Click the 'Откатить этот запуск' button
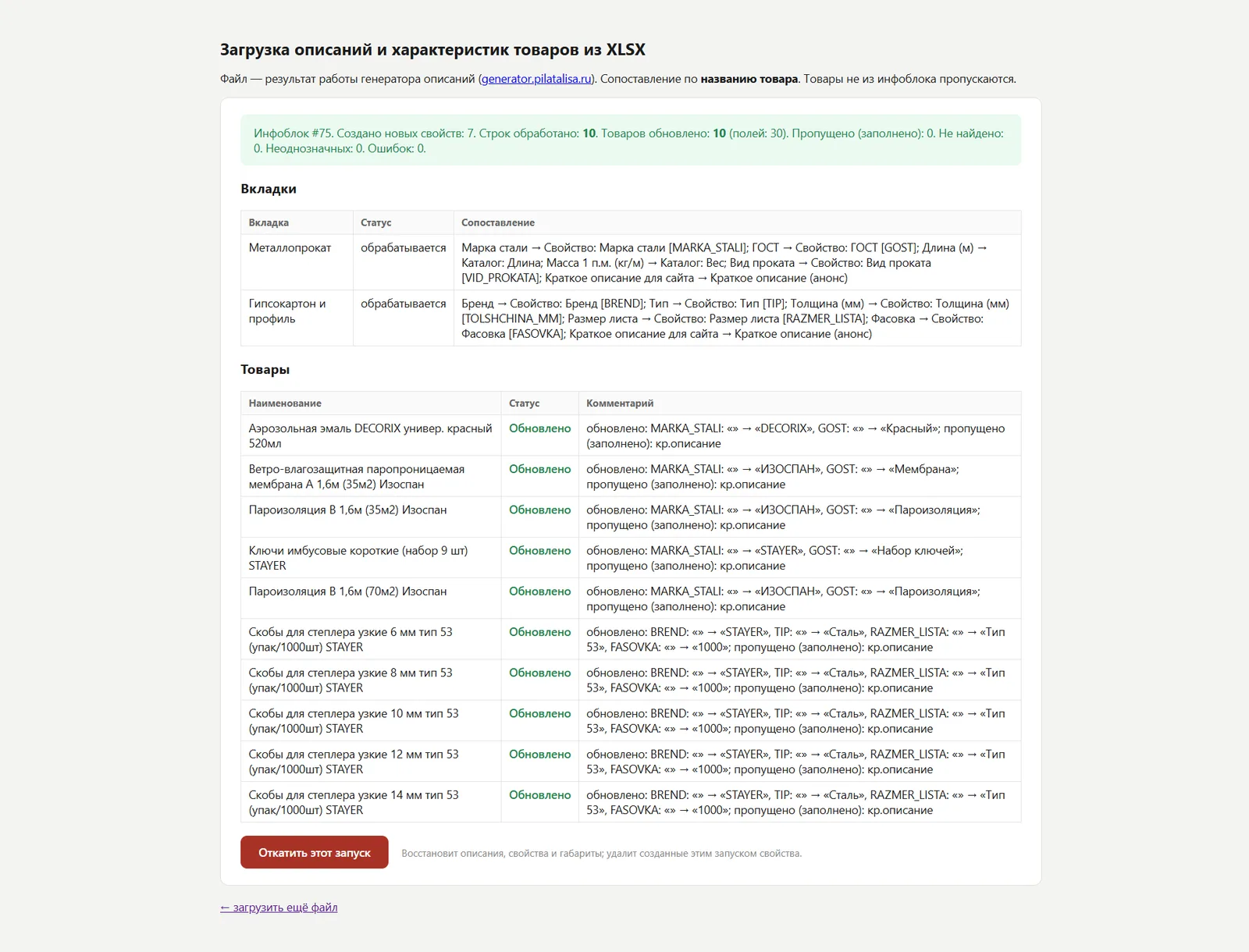 315,852
